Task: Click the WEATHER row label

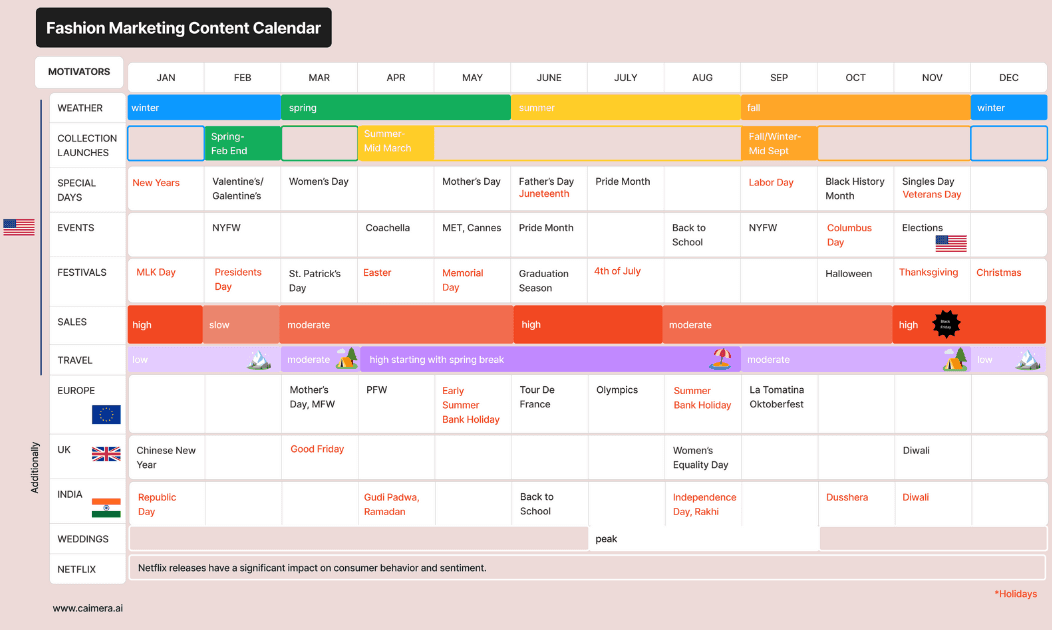Action: point(80,108)
